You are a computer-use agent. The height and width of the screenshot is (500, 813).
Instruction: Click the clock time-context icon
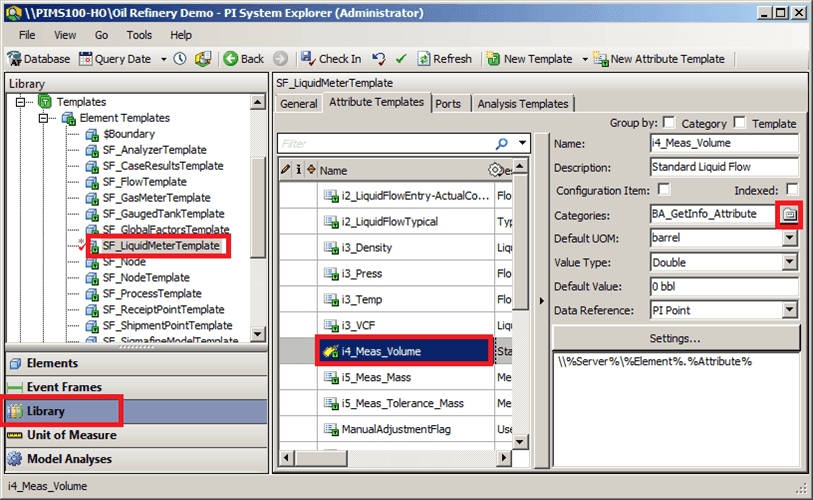180,59
